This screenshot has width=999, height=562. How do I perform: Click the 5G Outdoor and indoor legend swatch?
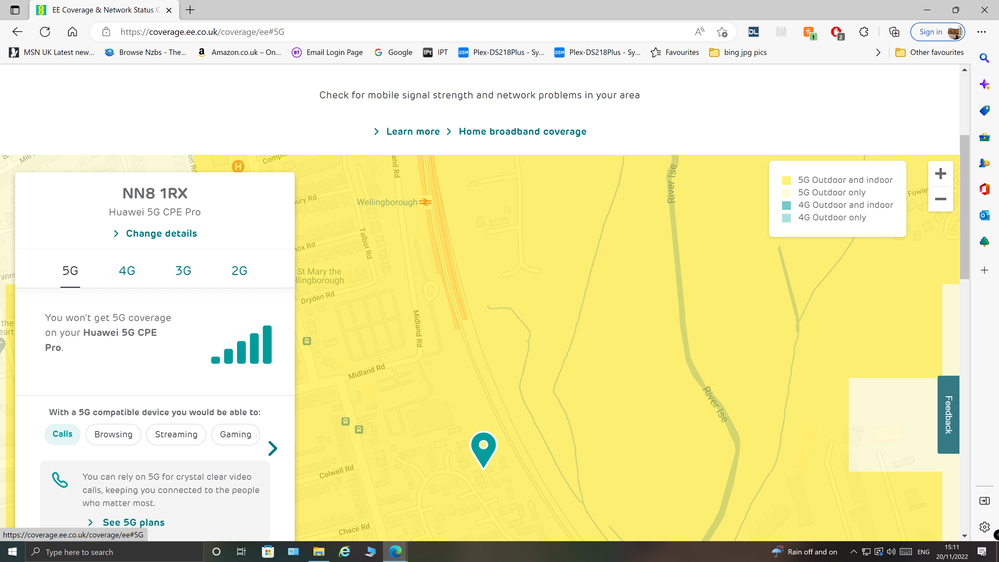(x=786, y=180)
